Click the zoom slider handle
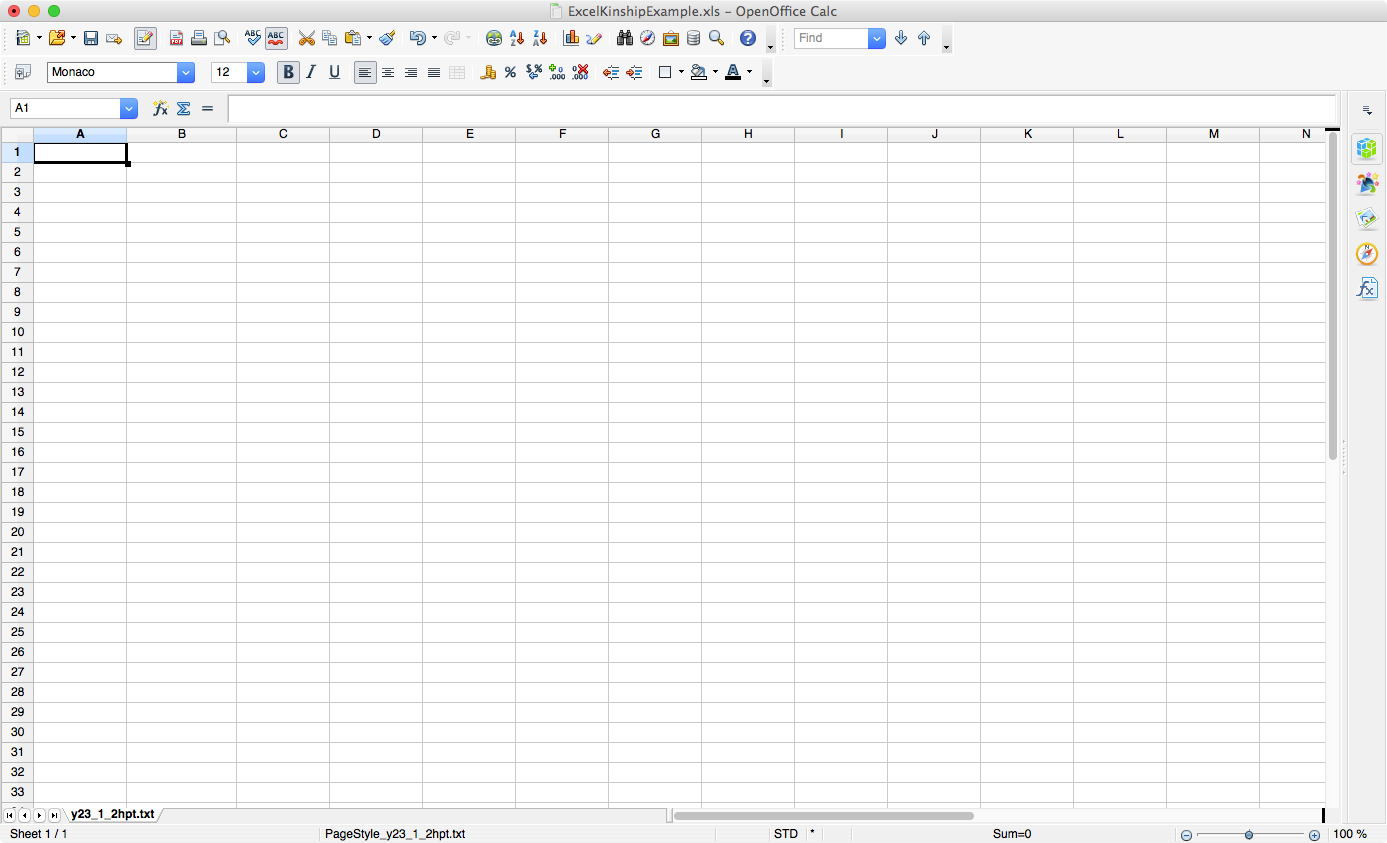 click(x=1249, y=834)
